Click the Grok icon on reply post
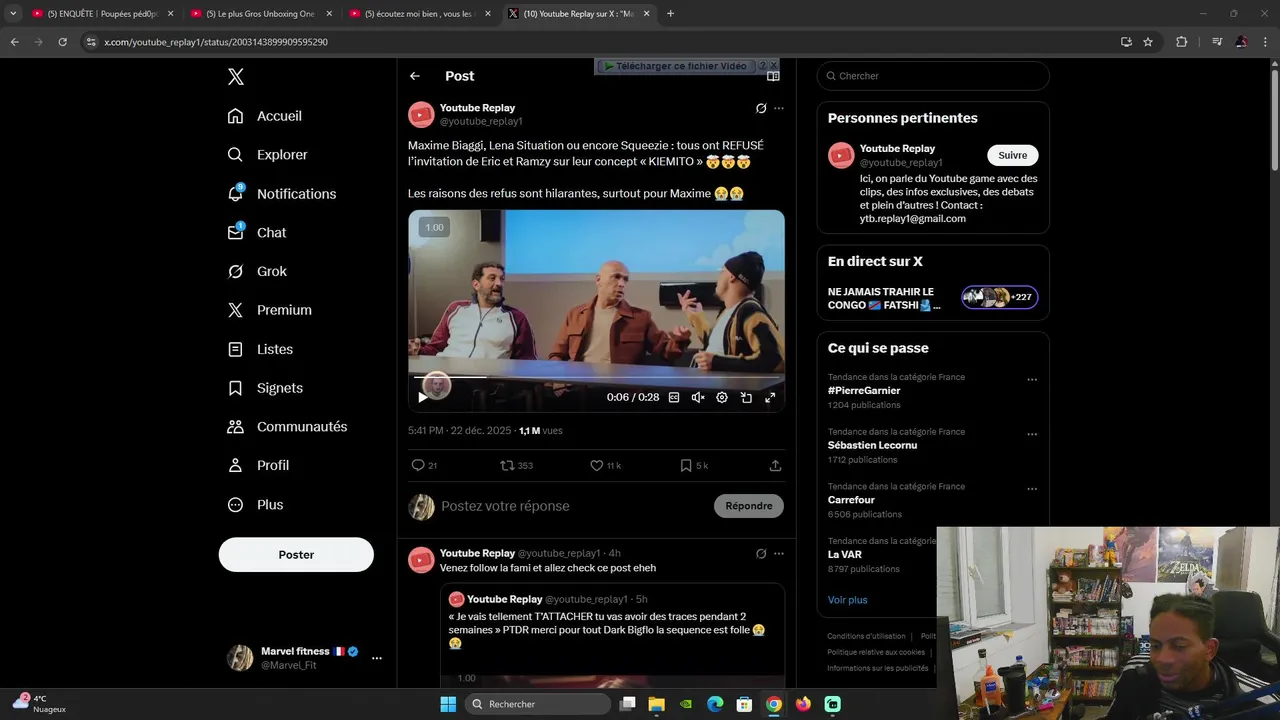 click(761, 553)
